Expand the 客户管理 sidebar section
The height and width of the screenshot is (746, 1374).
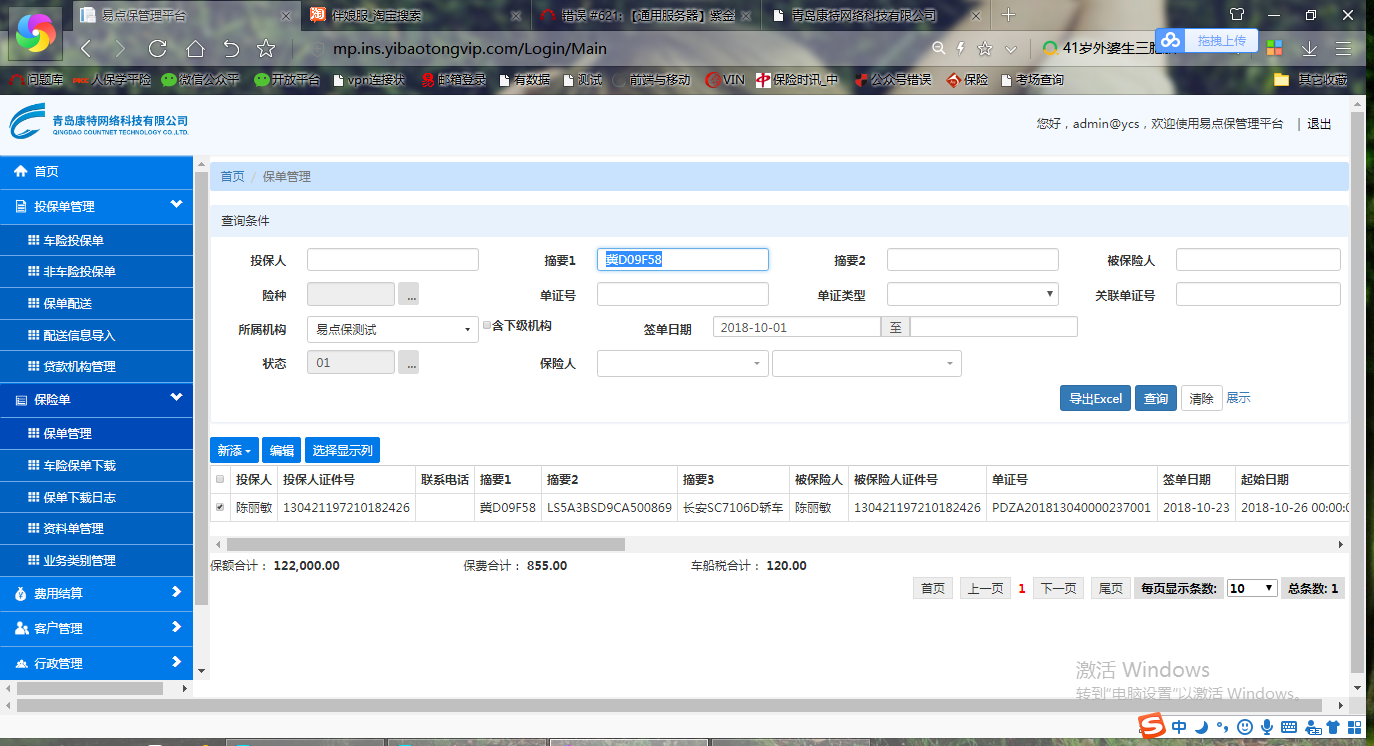[96, 628]
